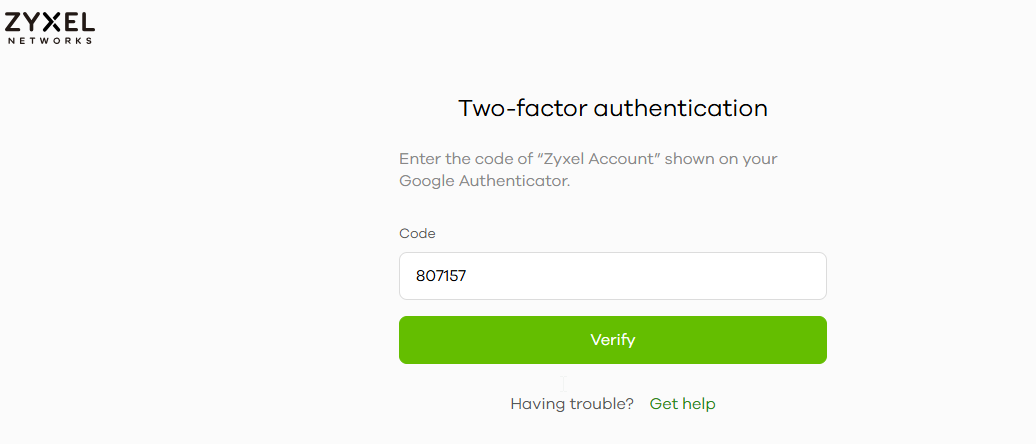
Task: Click the "Verify" text label on the button
Action: pos(612,340)
